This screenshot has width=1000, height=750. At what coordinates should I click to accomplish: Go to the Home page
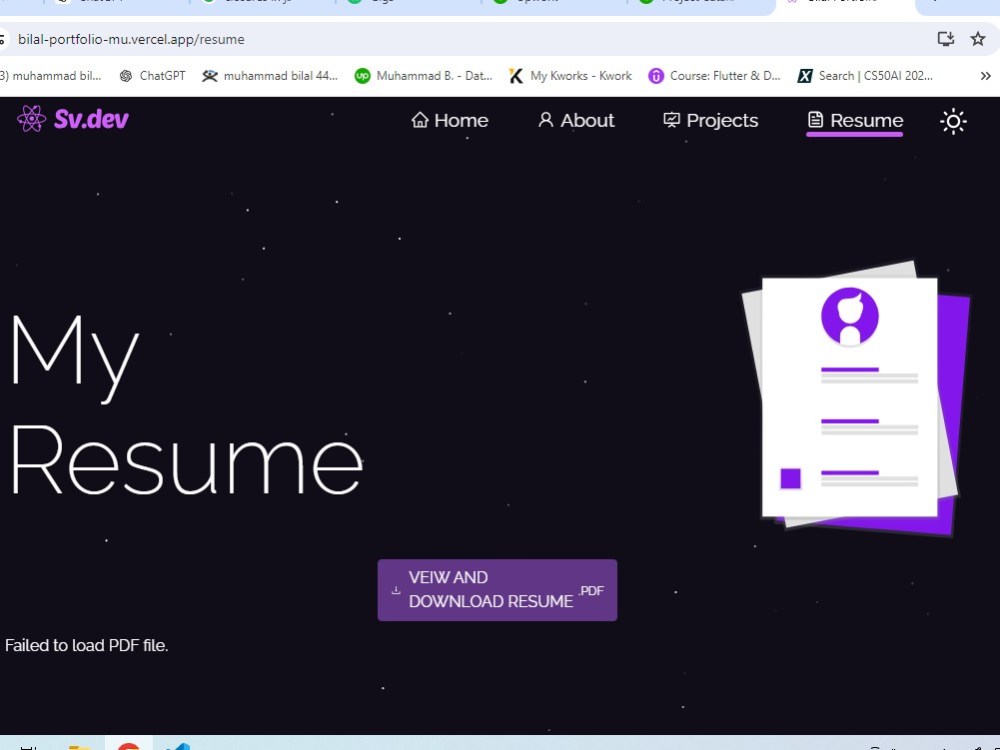click(450, 120)
